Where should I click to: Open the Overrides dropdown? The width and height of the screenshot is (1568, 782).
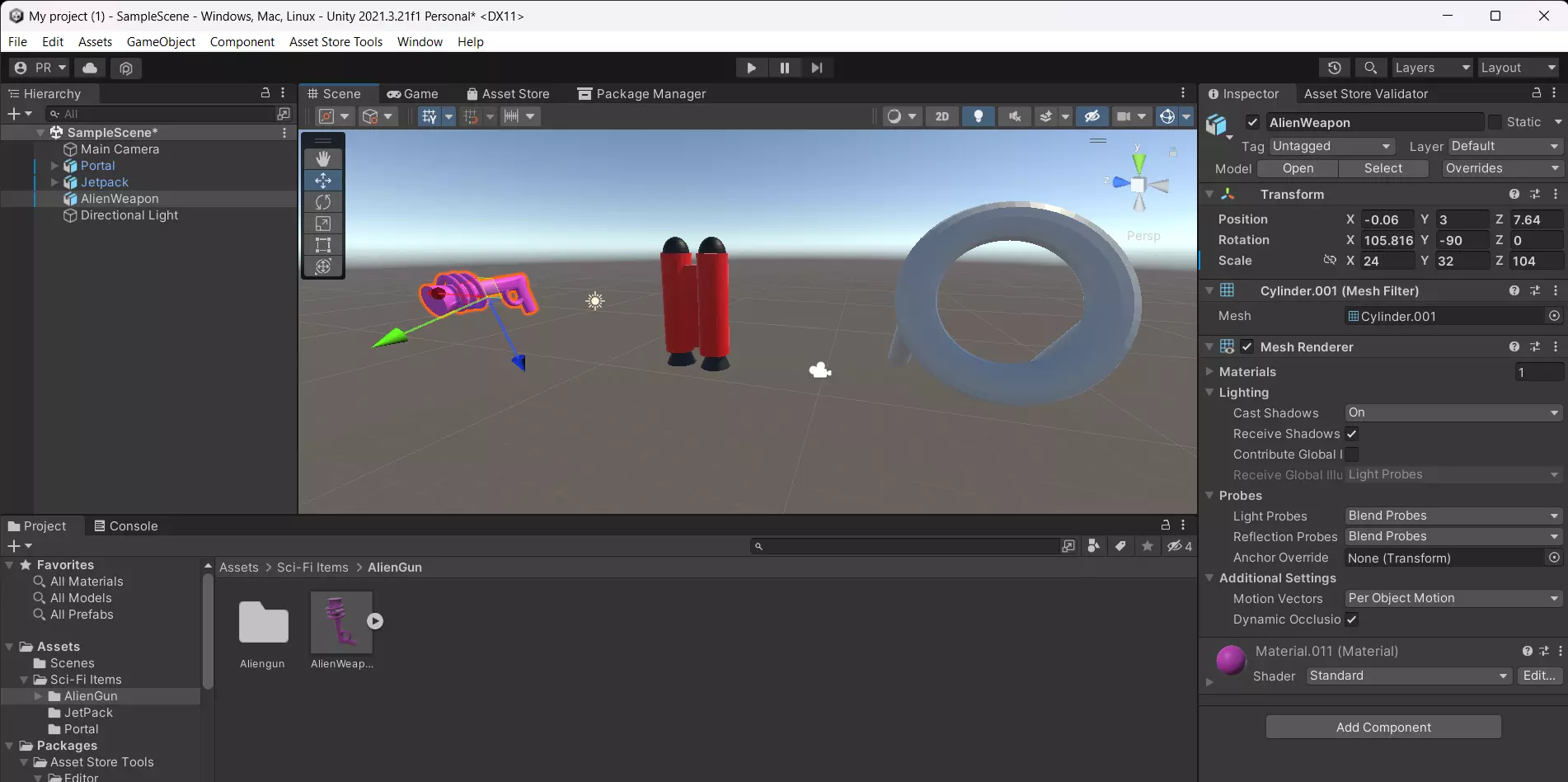[1502, 168]
